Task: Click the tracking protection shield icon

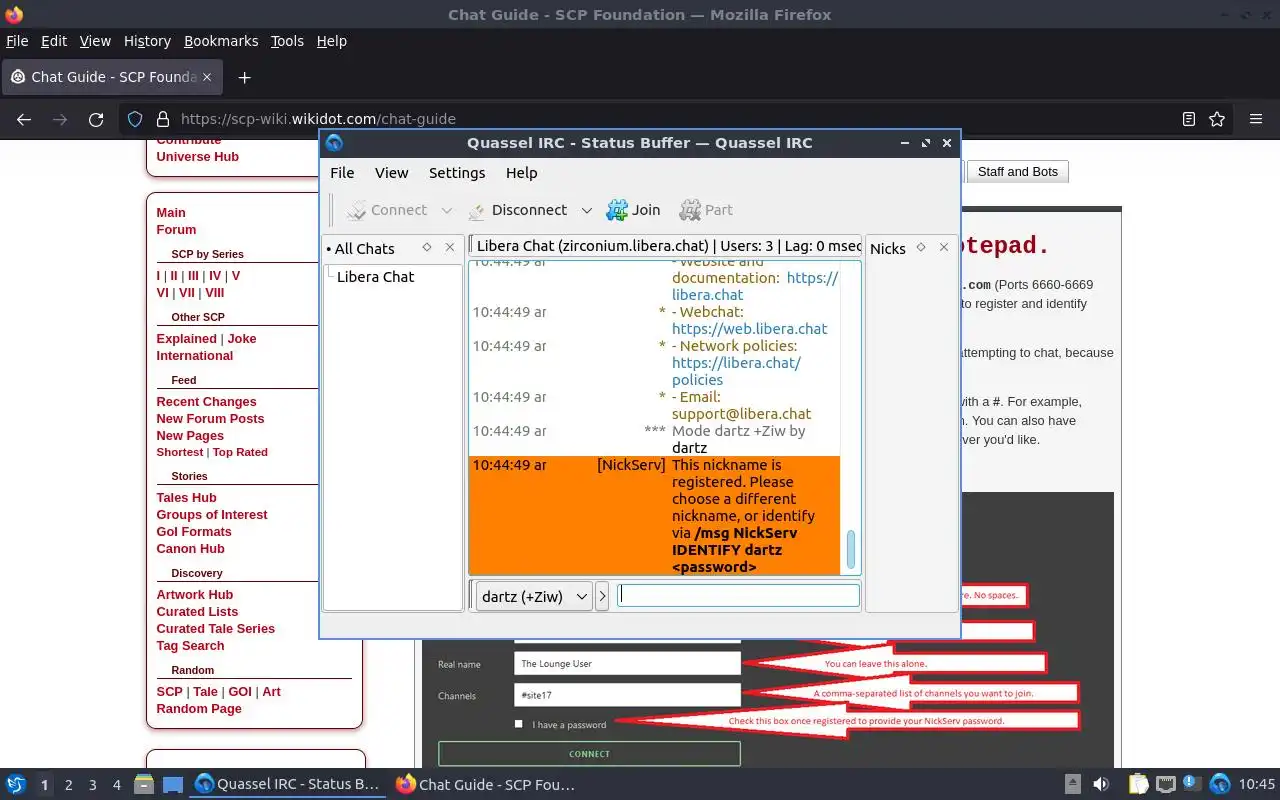Action: [135, 119]
